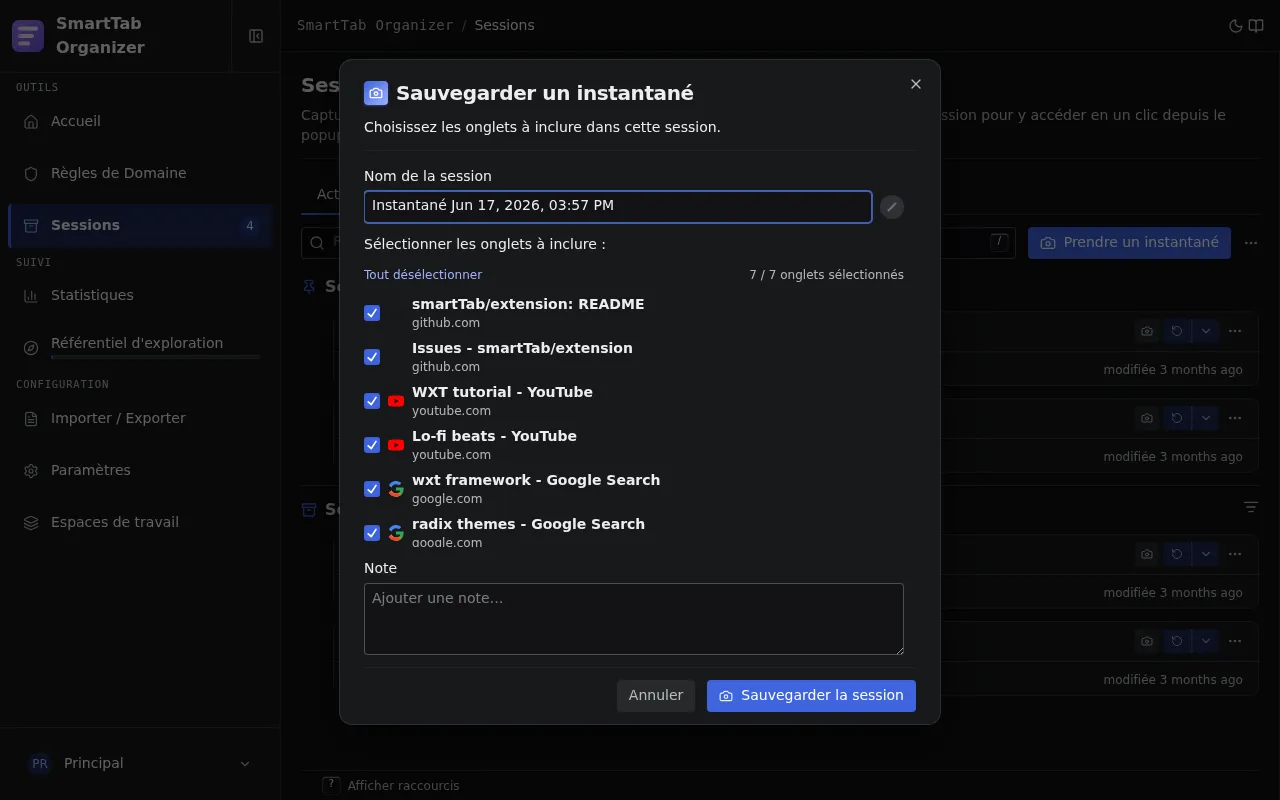Toggle dark mode with the moon icon
This screenshot has height=800, width=1280.
(1235, 26)
